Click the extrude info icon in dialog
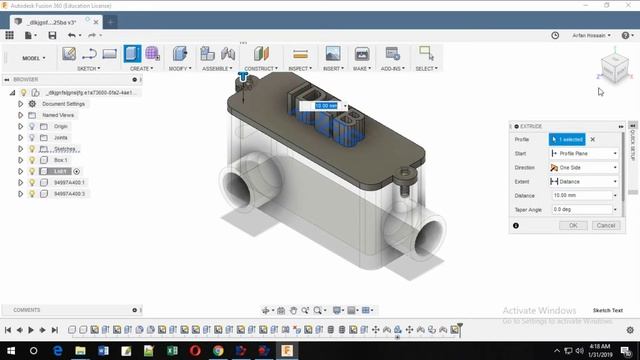This screenshot has height=360, width=640. pyautogui.click(x=516, y=225)
